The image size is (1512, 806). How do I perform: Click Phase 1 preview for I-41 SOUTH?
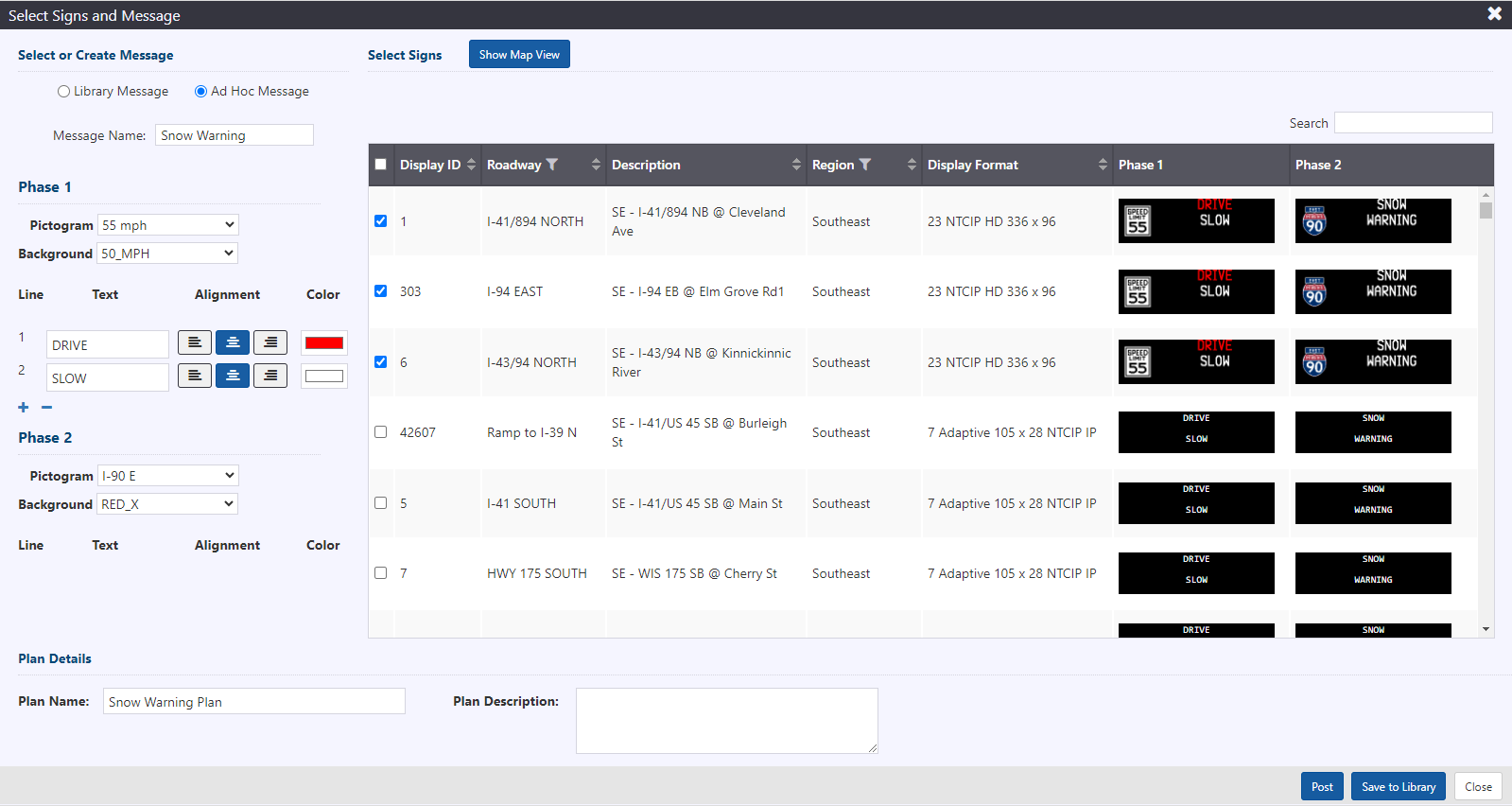pos(1196,503)
